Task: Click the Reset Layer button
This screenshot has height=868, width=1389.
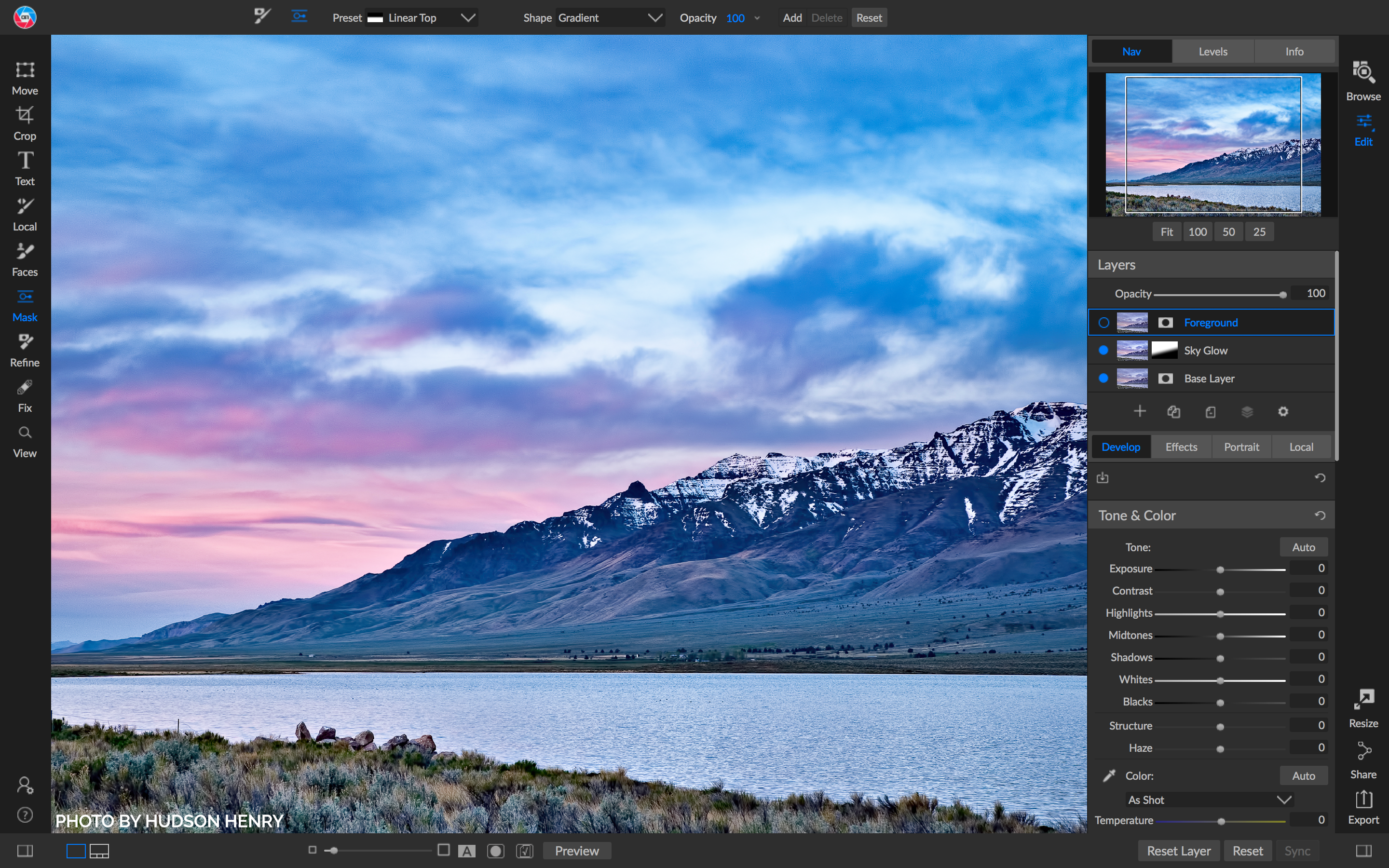Action: click(1178, 851)
